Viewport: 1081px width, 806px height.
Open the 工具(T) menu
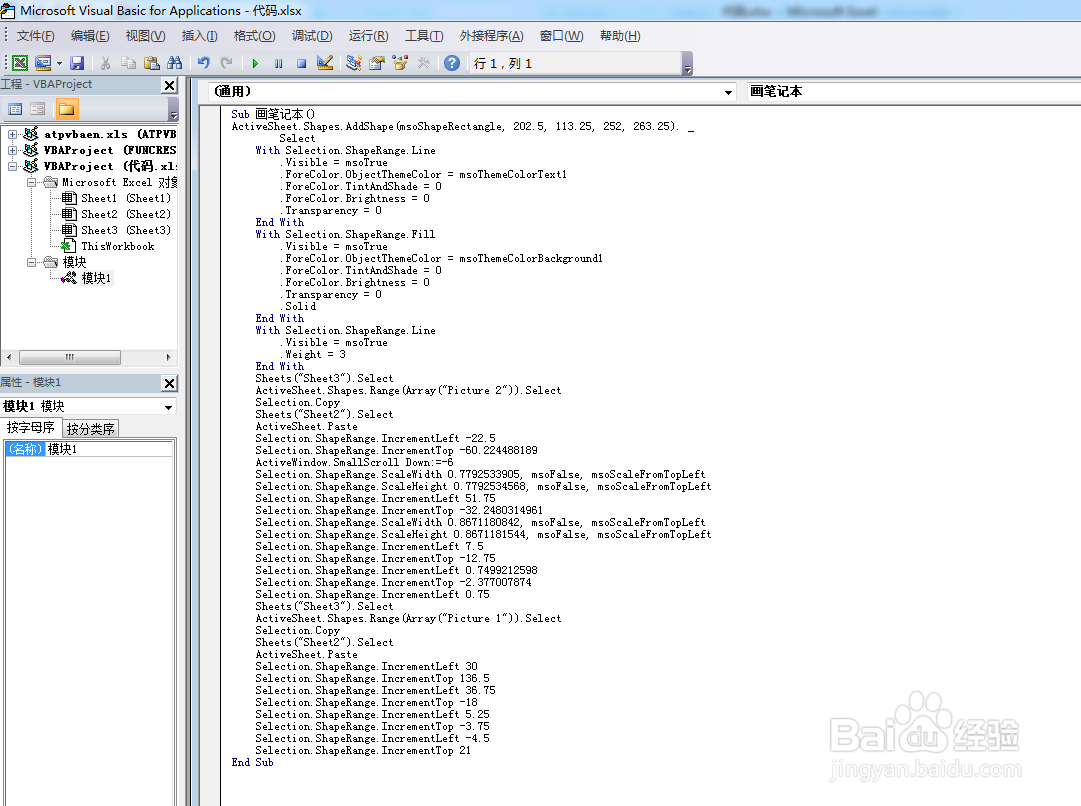(x=424, y=36)
